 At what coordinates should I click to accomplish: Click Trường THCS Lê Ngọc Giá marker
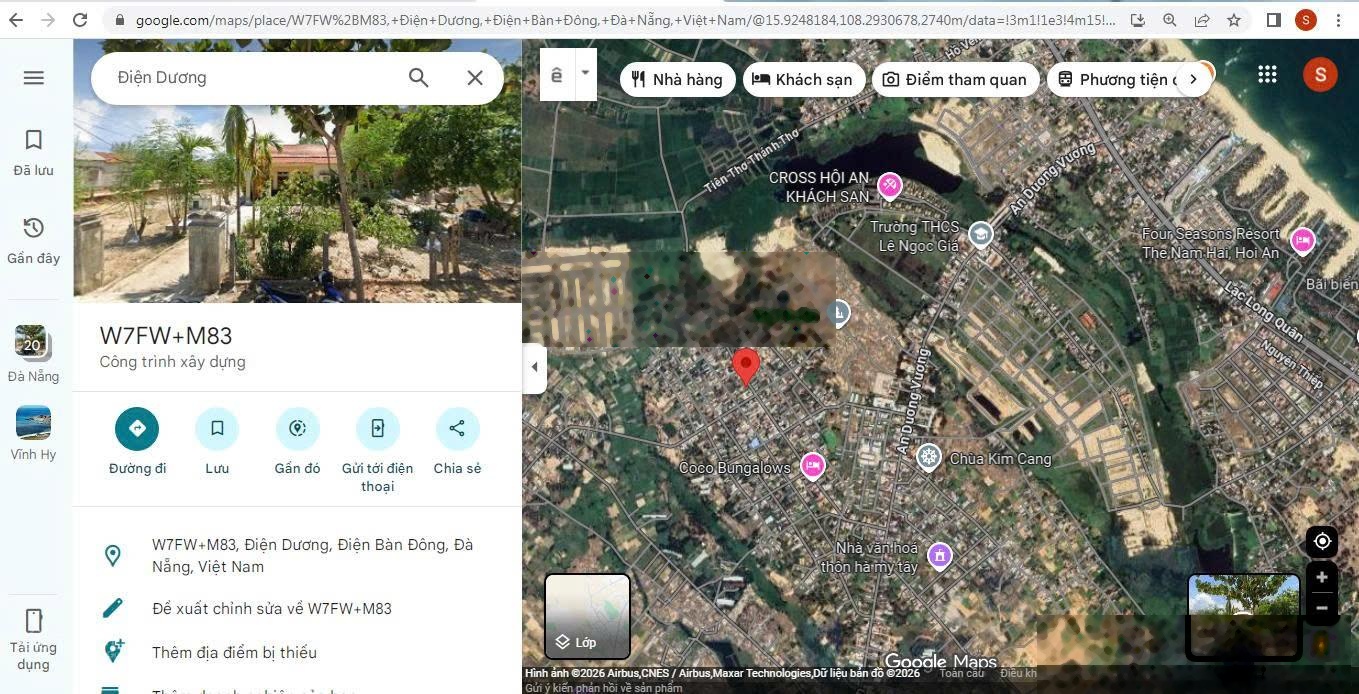[x=980, y=235]
